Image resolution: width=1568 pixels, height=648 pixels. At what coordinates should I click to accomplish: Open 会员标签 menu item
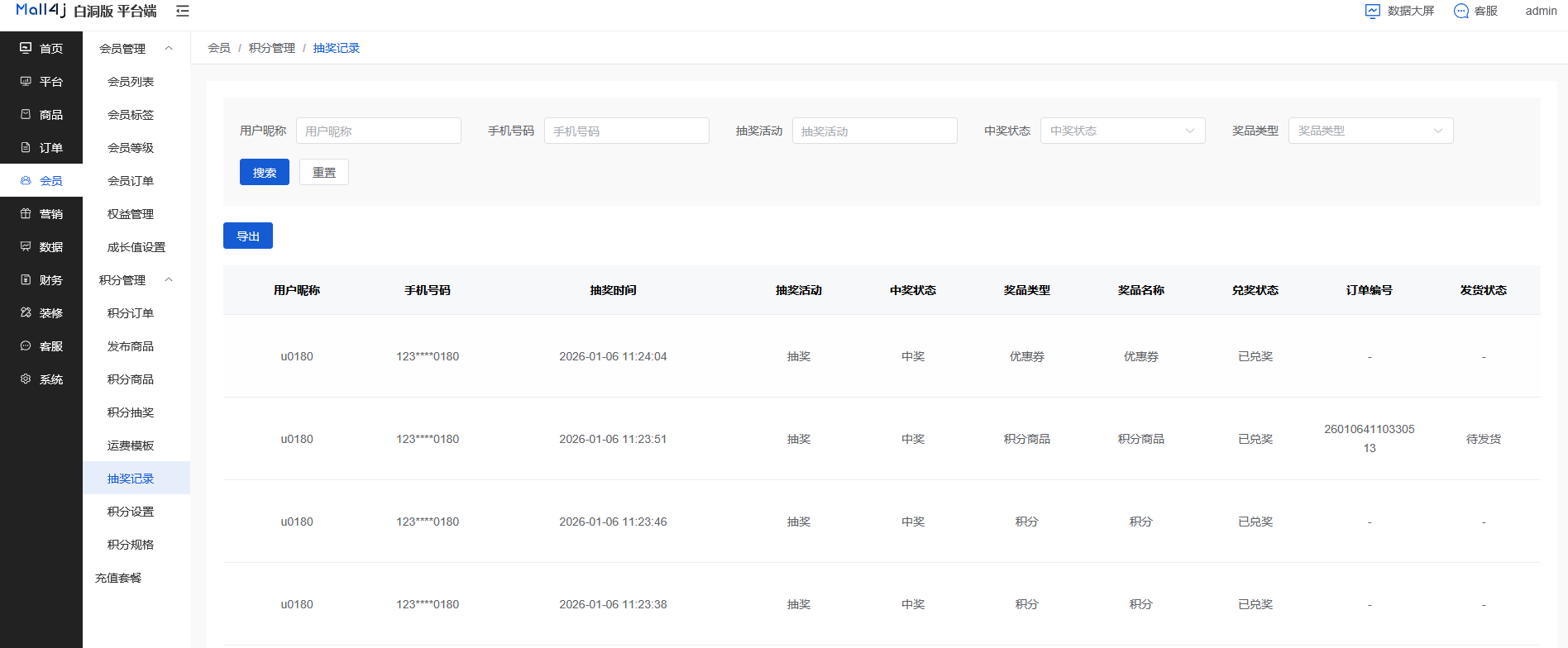coord(131,115)
